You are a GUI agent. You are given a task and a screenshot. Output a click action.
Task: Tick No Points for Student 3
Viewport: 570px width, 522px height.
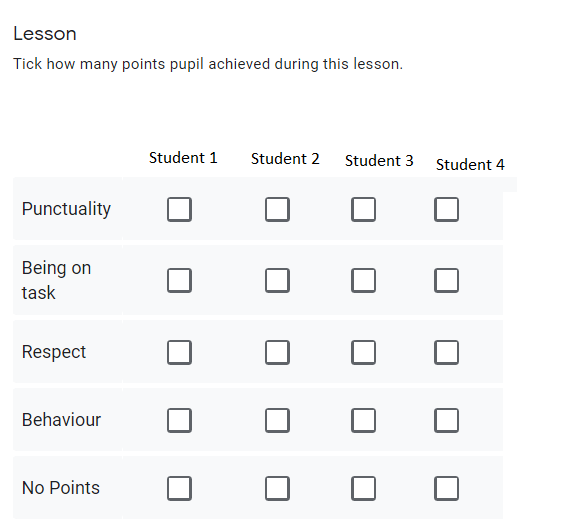click(x=364, y=488)
